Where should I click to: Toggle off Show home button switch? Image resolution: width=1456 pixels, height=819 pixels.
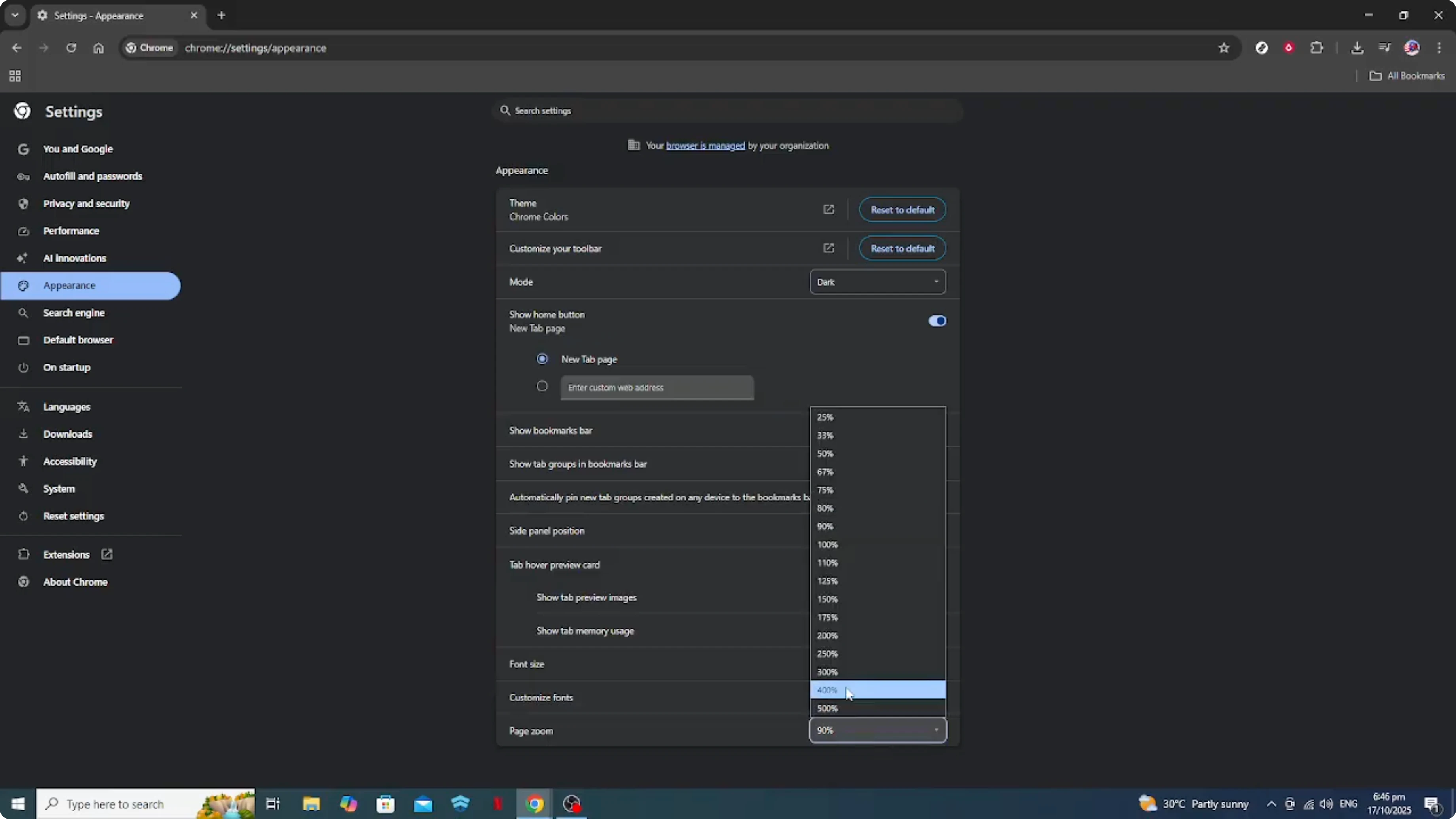click(937, 321)
